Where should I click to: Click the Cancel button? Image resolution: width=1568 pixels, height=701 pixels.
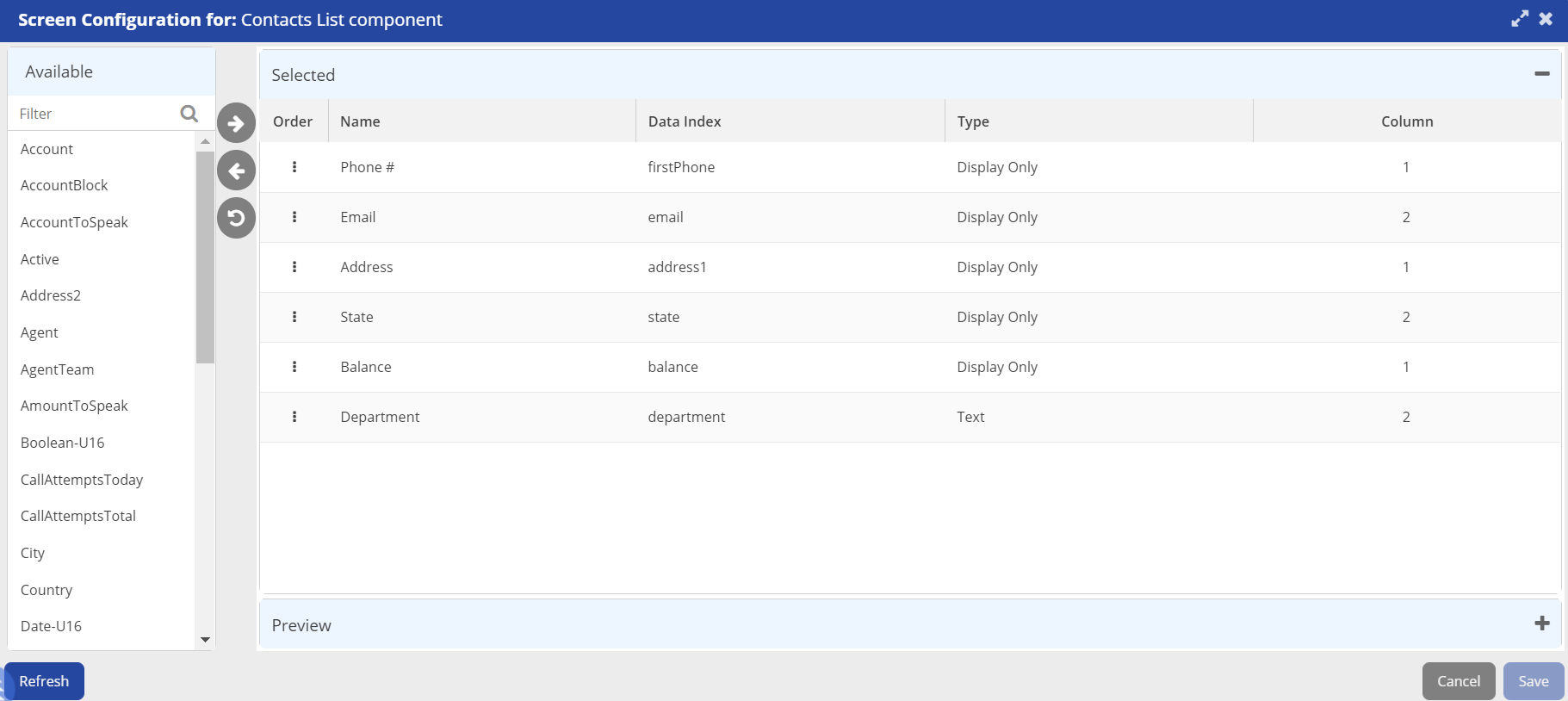(1459, 681)
